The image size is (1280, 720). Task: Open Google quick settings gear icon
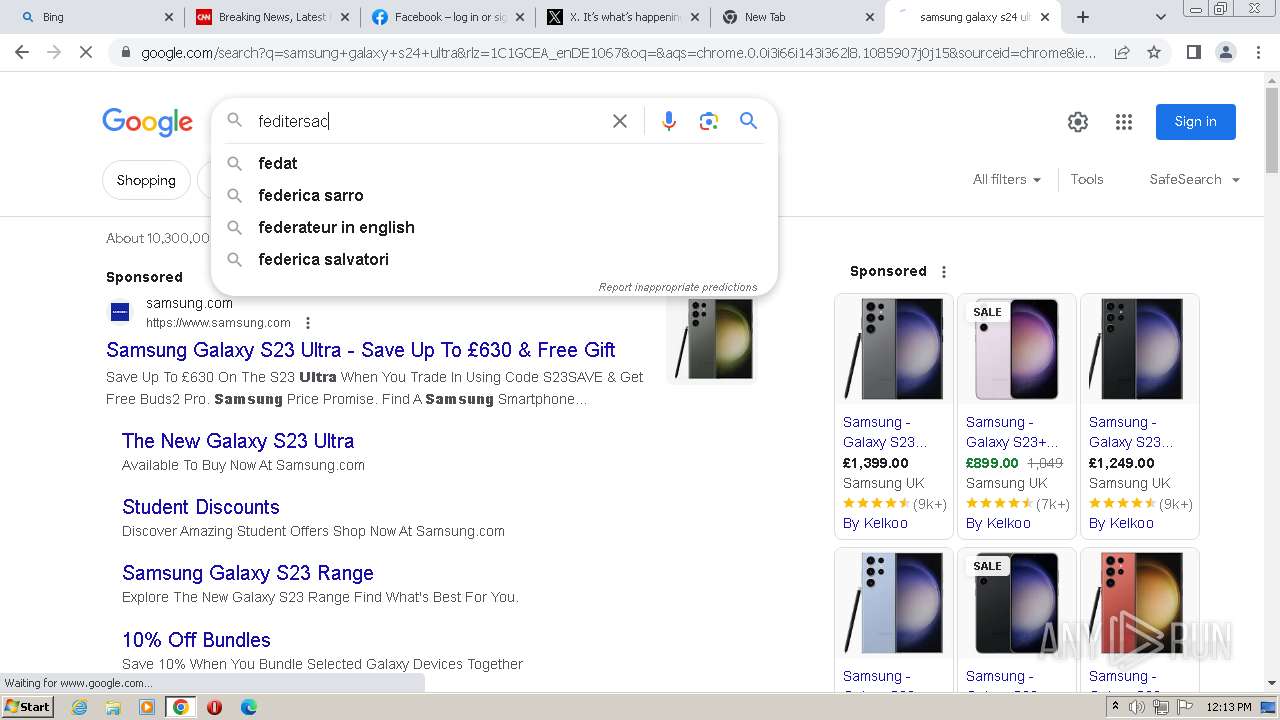[1078, 122]
